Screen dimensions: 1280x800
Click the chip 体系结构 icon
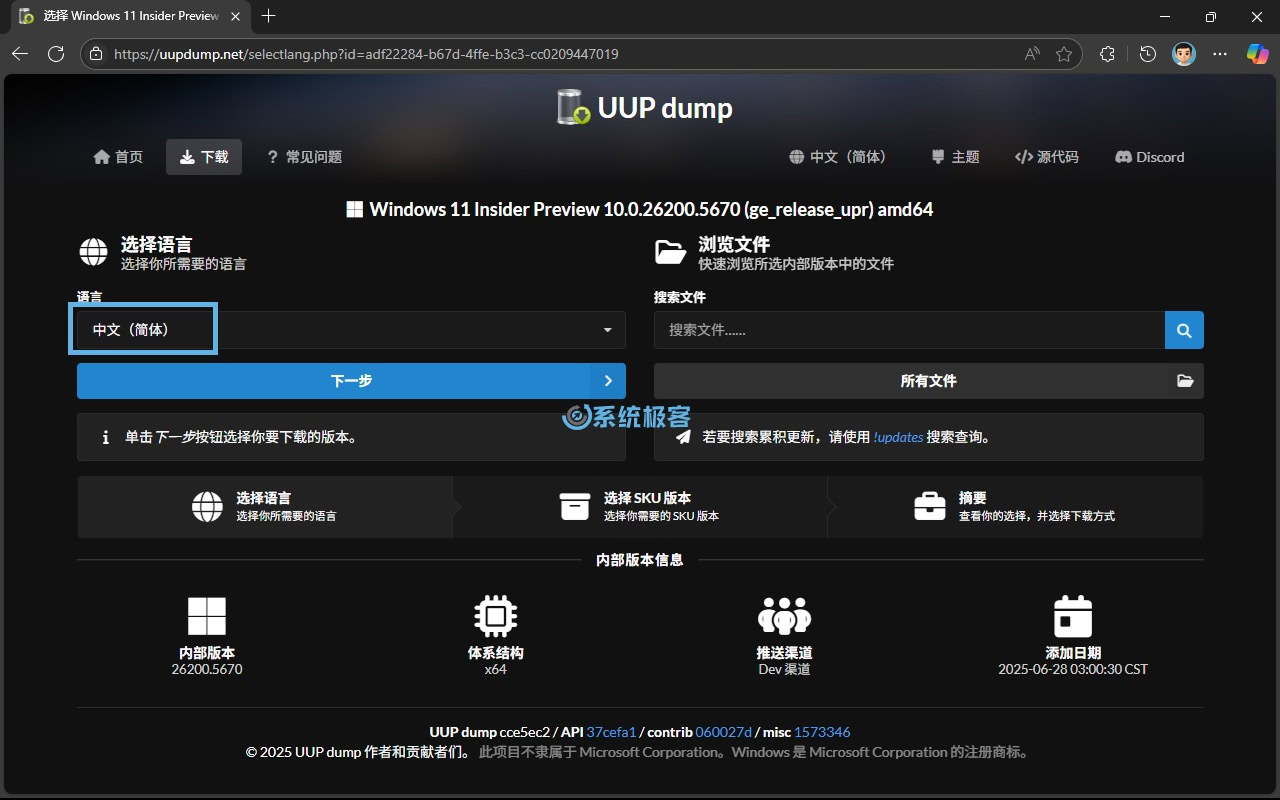495,616
